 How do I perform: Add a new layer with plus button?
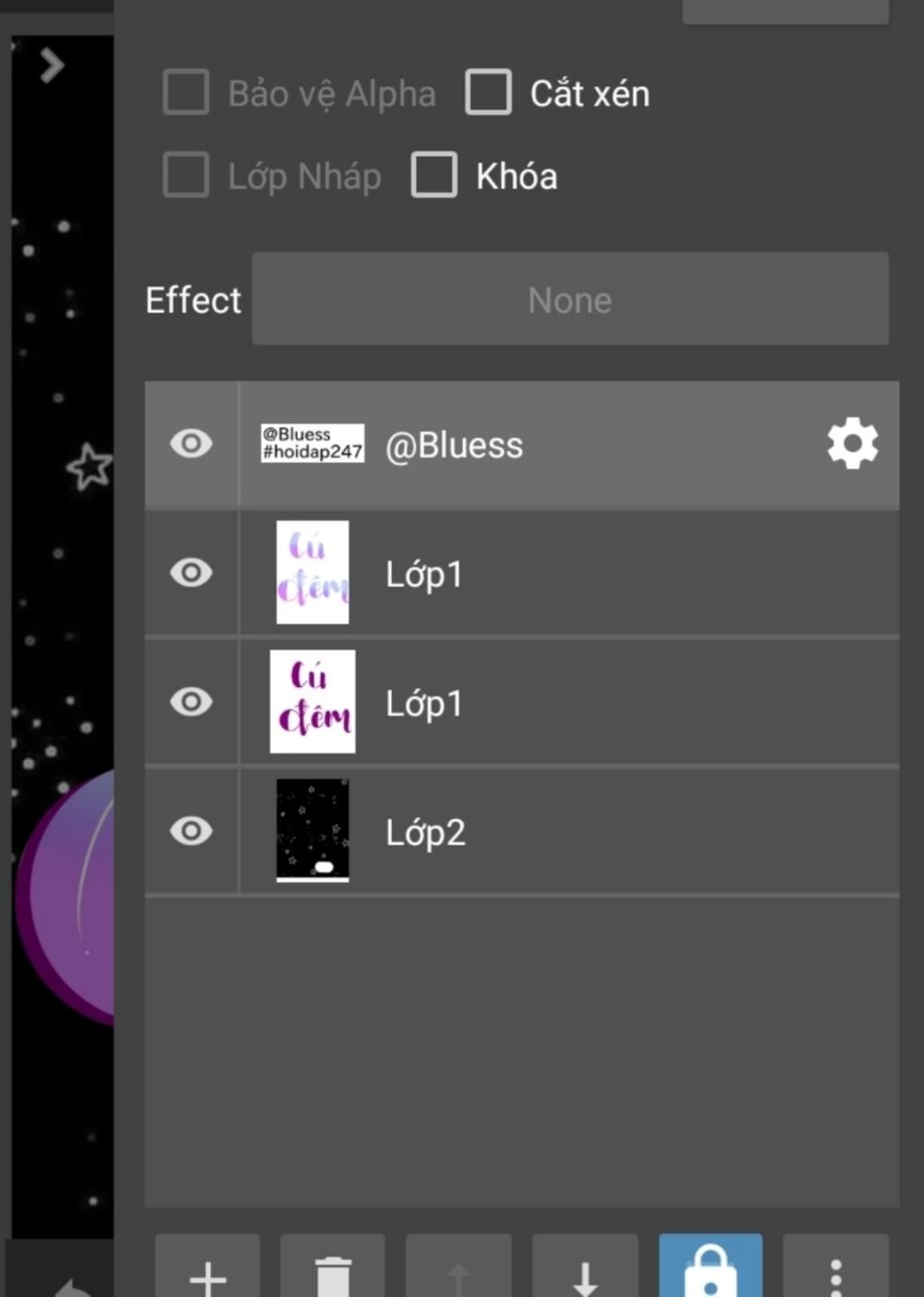pyautogui.click(x=208, y=1268)
